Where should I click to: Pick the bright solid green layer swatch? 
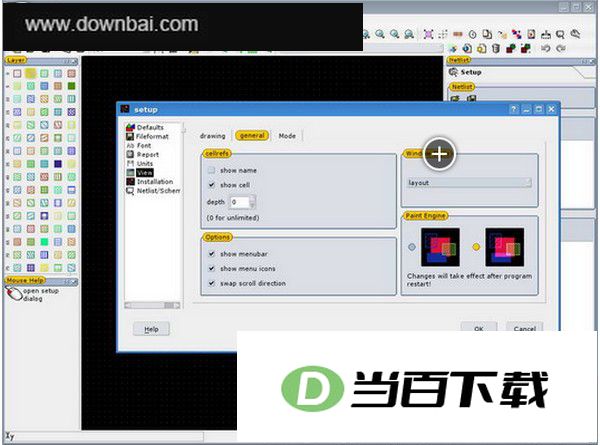point(44,242)
